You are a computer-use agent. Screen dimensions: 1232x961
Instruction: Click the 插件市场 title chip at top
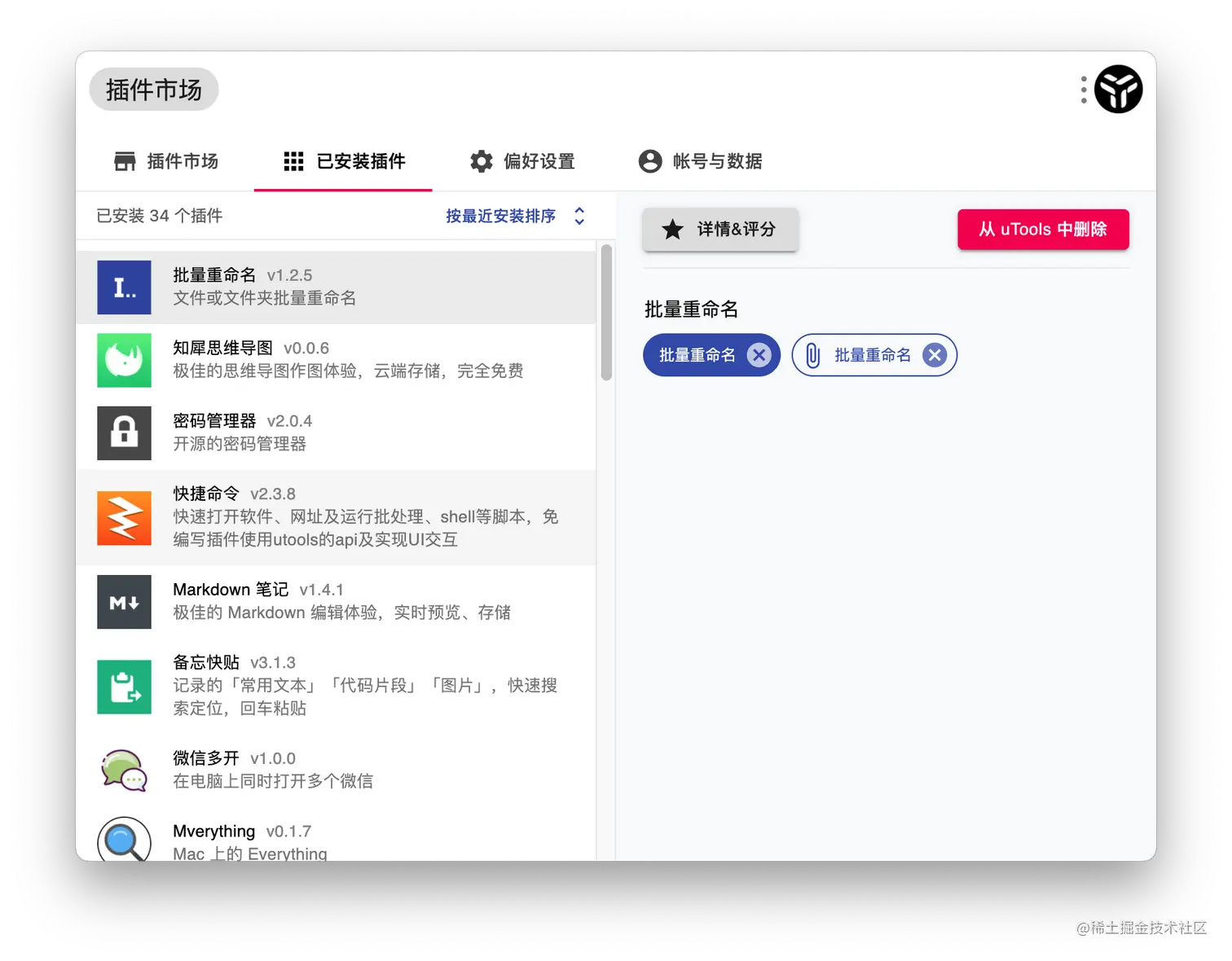click(154, 90)
